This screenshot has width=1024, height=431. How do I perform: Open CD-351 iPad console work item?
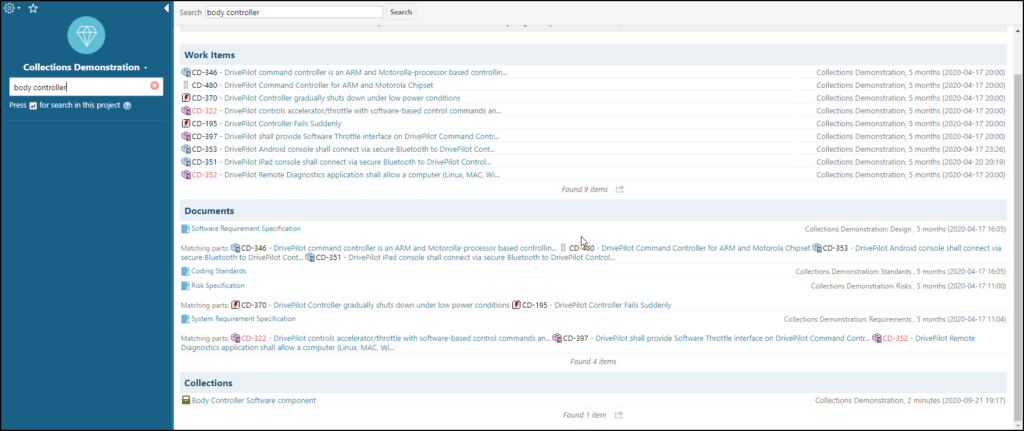coord(358,162)
